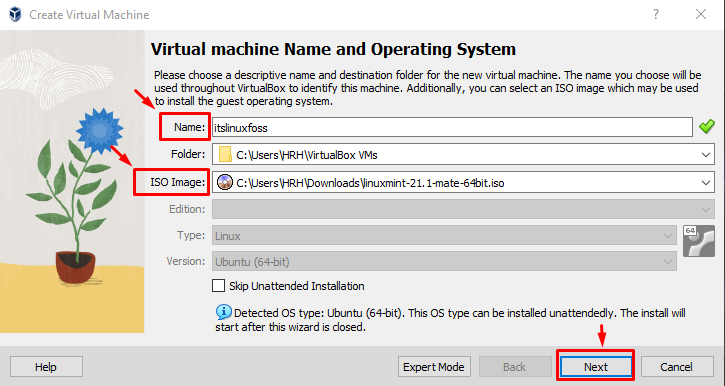Click the Edition: label
Image resolution: width=725 pixels, height=386 pixels.
coord(186,209)
